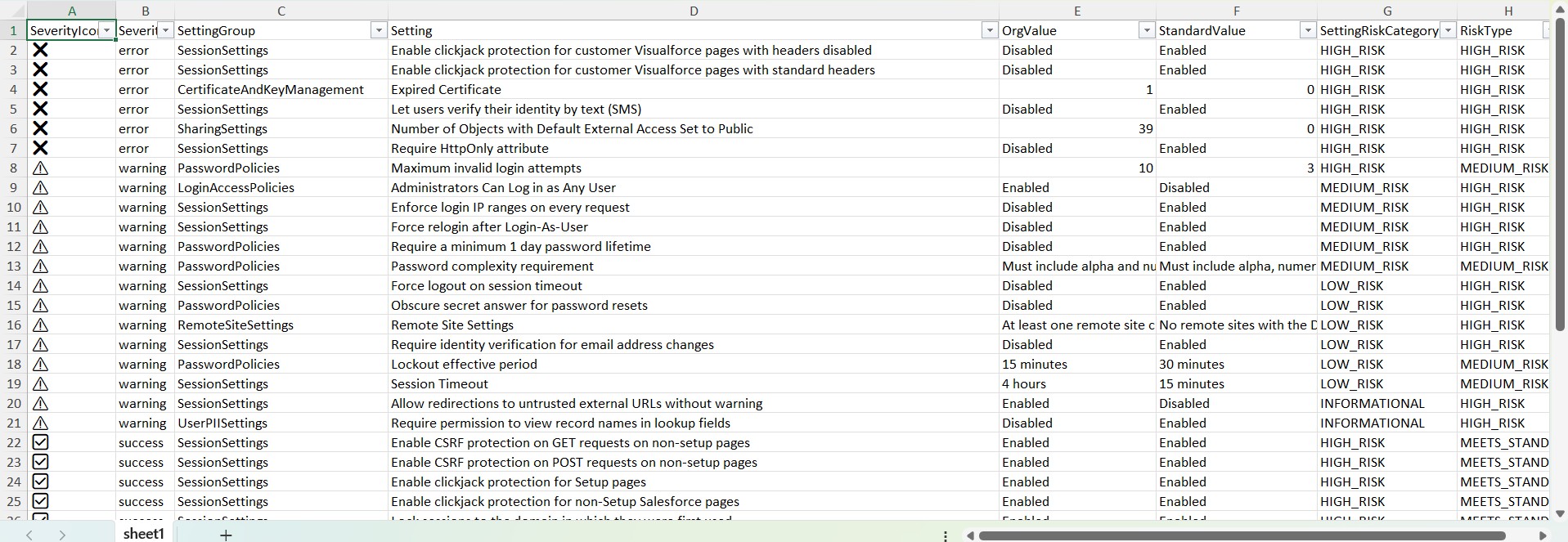Select the row 10 header
1568x542 pixels.
[14, 207]
